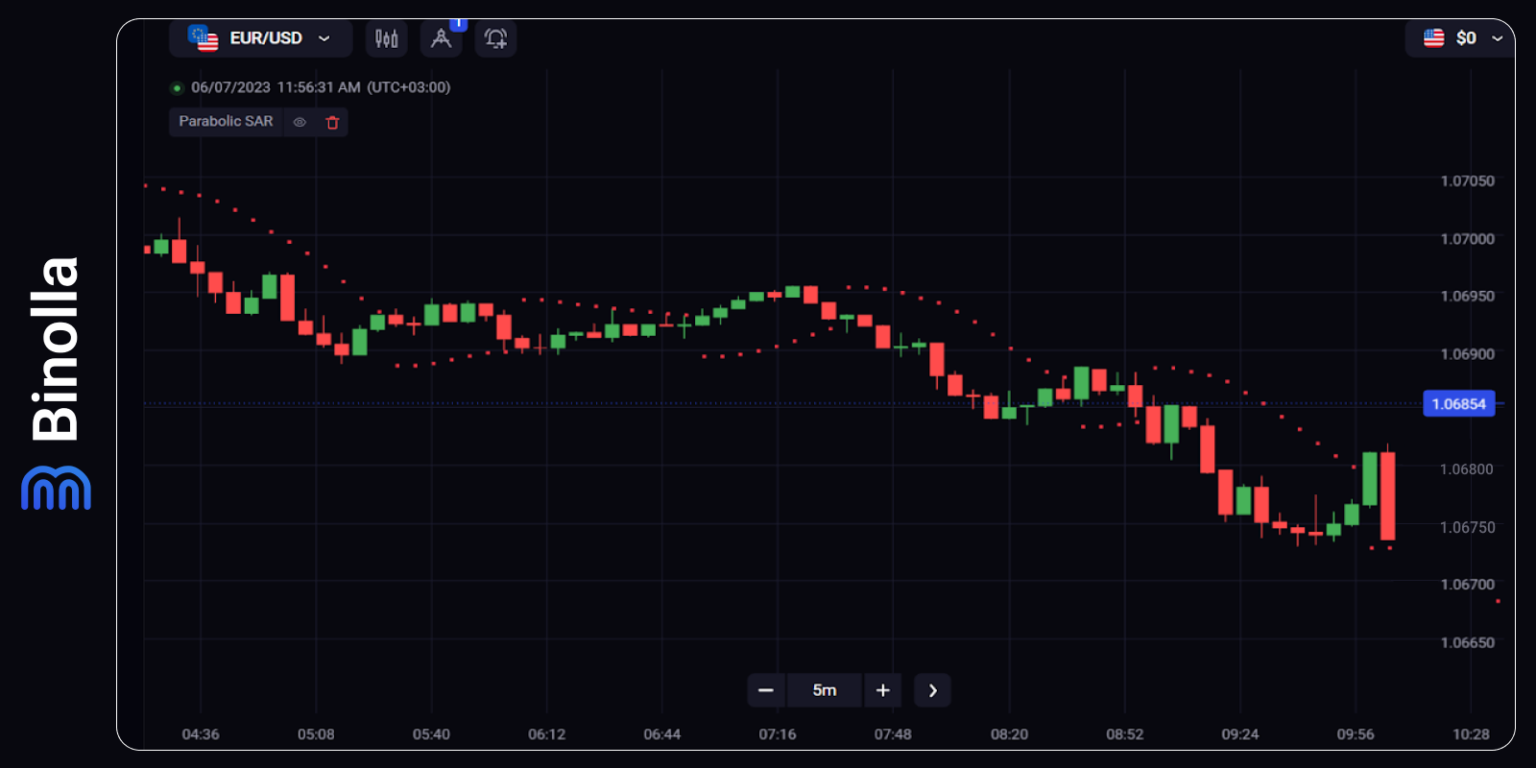The image size is (1536, 768).
Task: Zoom out with the minus button
Action: (766, 690)
